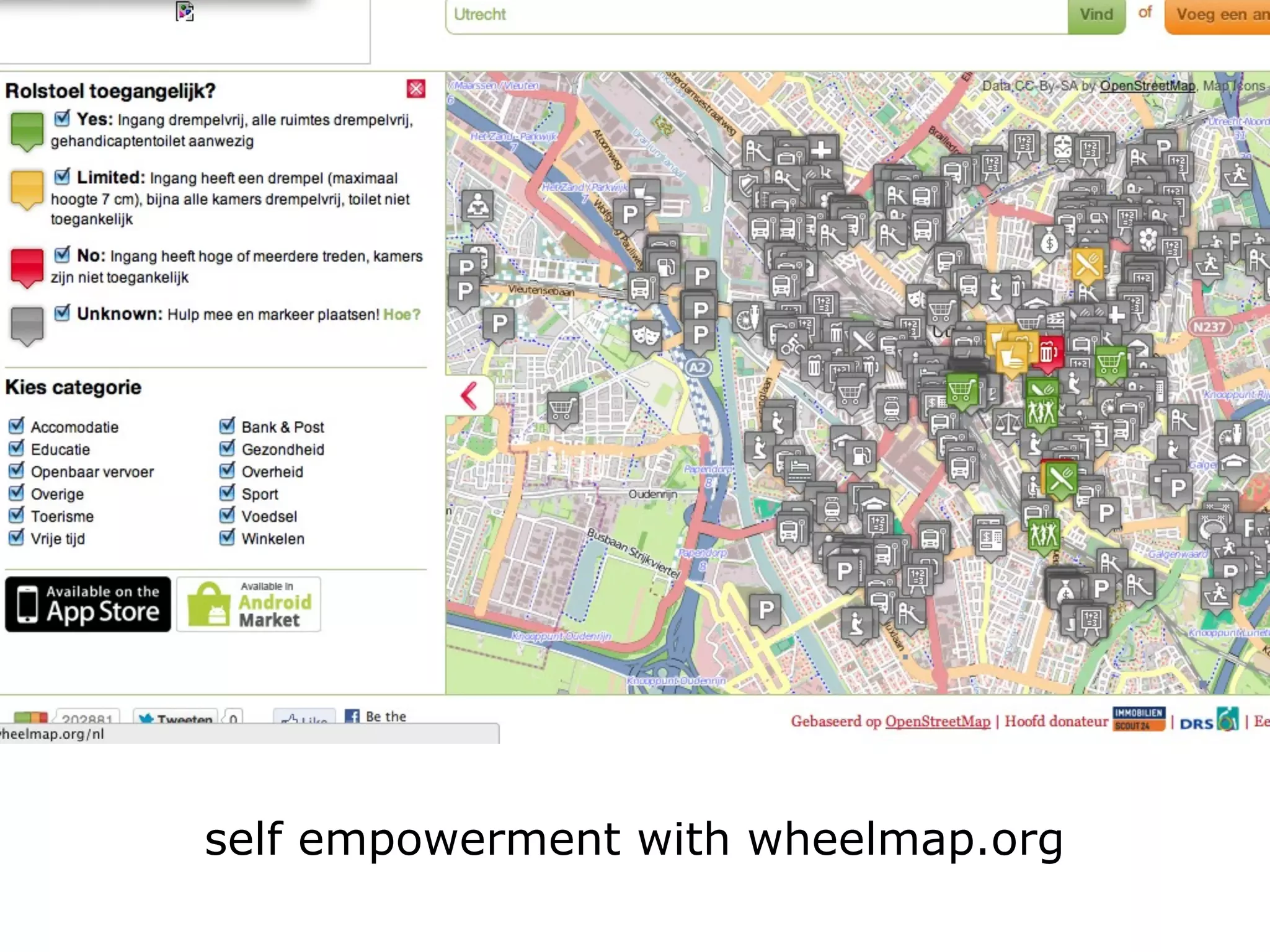Screen dimensions: 1270x952
Task: Disable the Overheid category
Action: [x=228, y=470]
